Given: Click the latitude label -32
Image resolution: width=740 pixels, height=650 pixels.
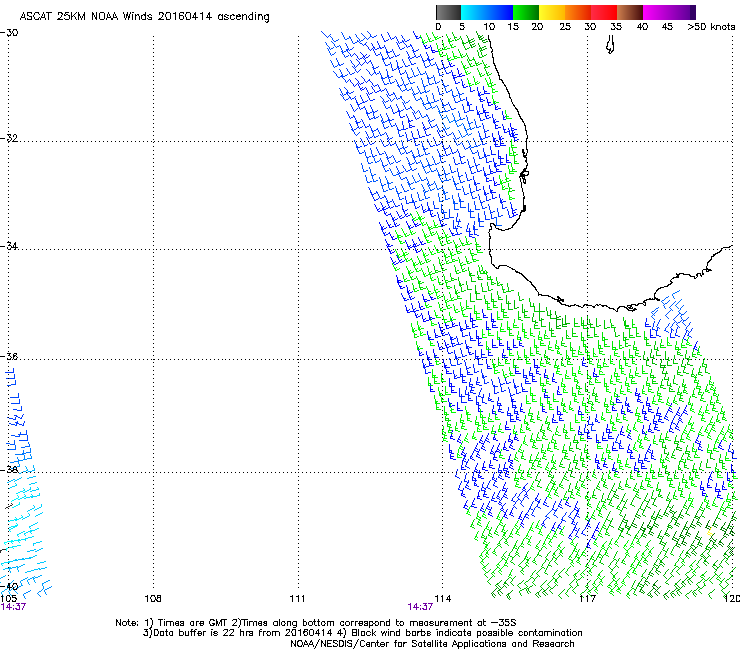Looking at the screenshot, I should 10,138.
